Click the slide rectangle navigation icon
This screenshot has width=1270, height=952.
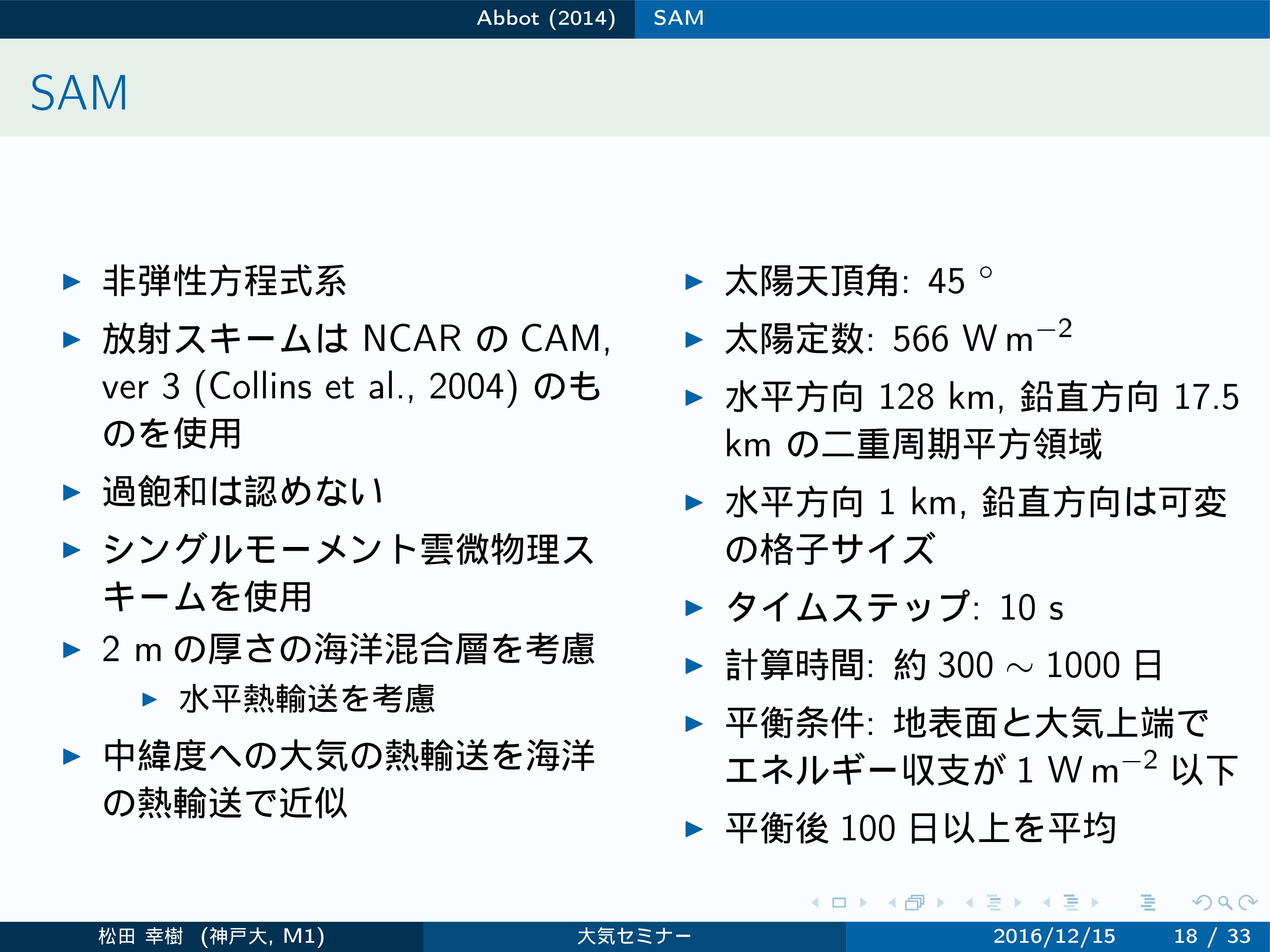click(839, 902)
